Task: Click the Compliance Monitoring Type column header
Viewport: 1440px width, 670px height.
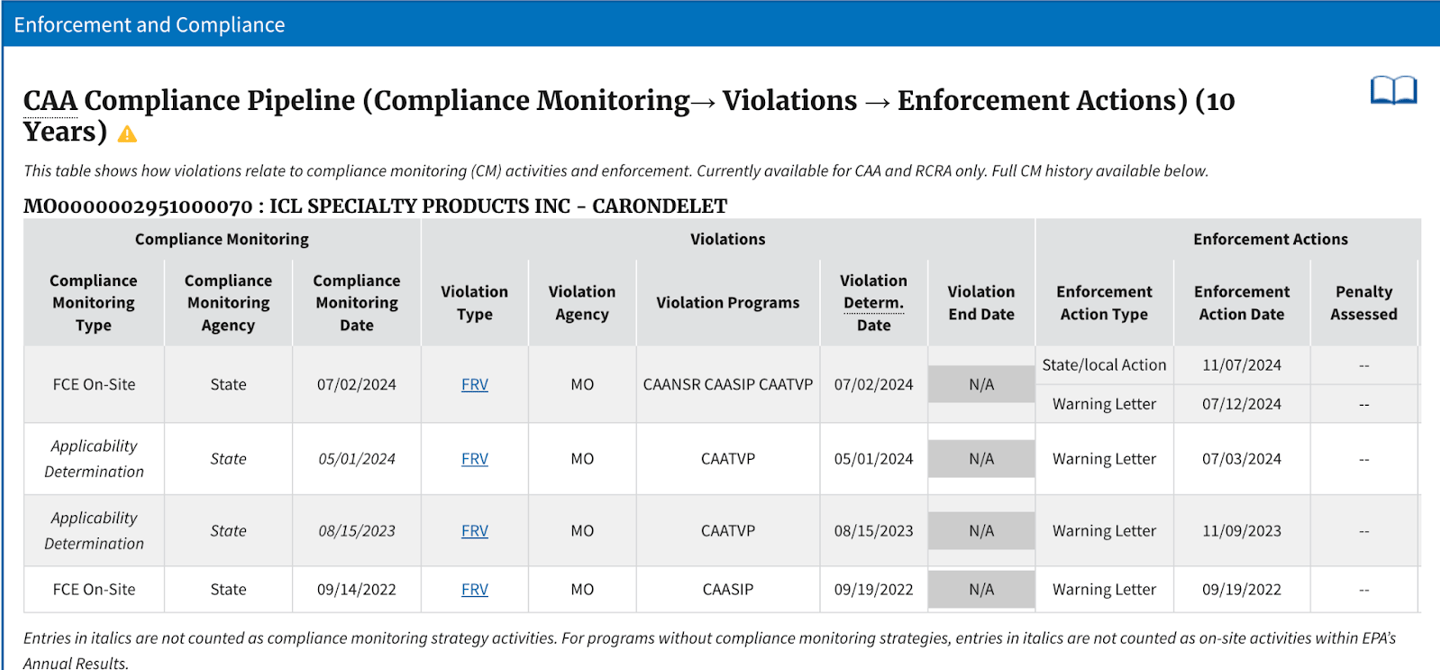Action: pos(94,303)
